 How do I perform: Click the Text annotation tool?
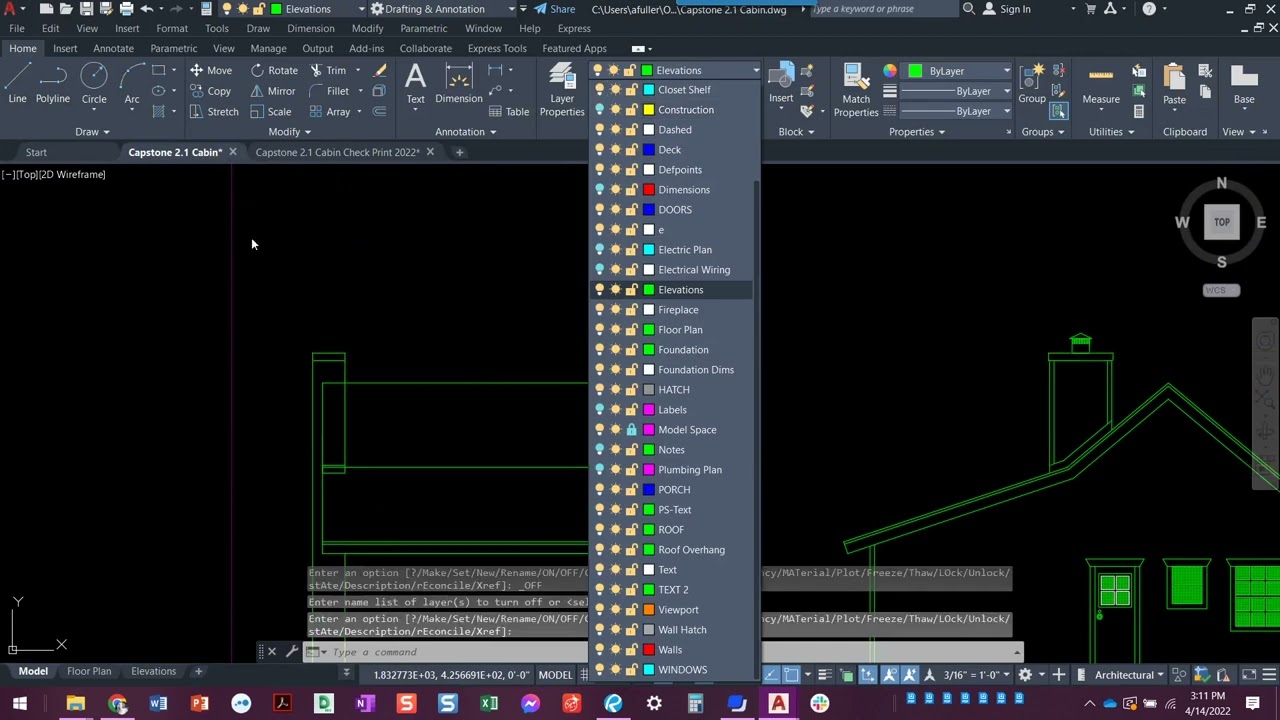point(415,84)
